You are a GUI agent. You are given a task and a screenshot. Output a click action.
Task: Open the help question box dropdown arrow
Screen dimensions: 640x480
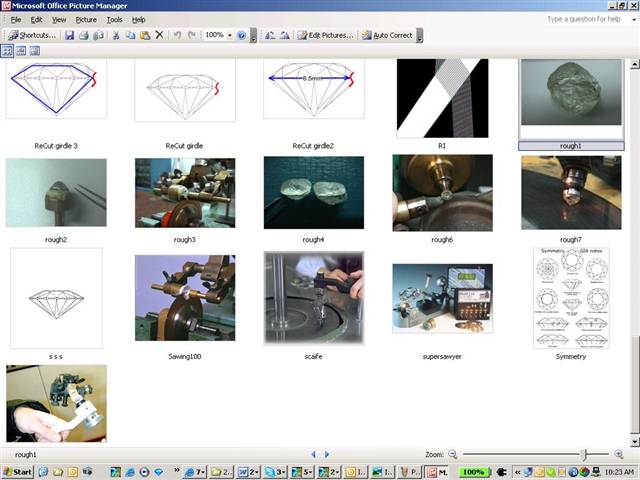pos(634,19)
